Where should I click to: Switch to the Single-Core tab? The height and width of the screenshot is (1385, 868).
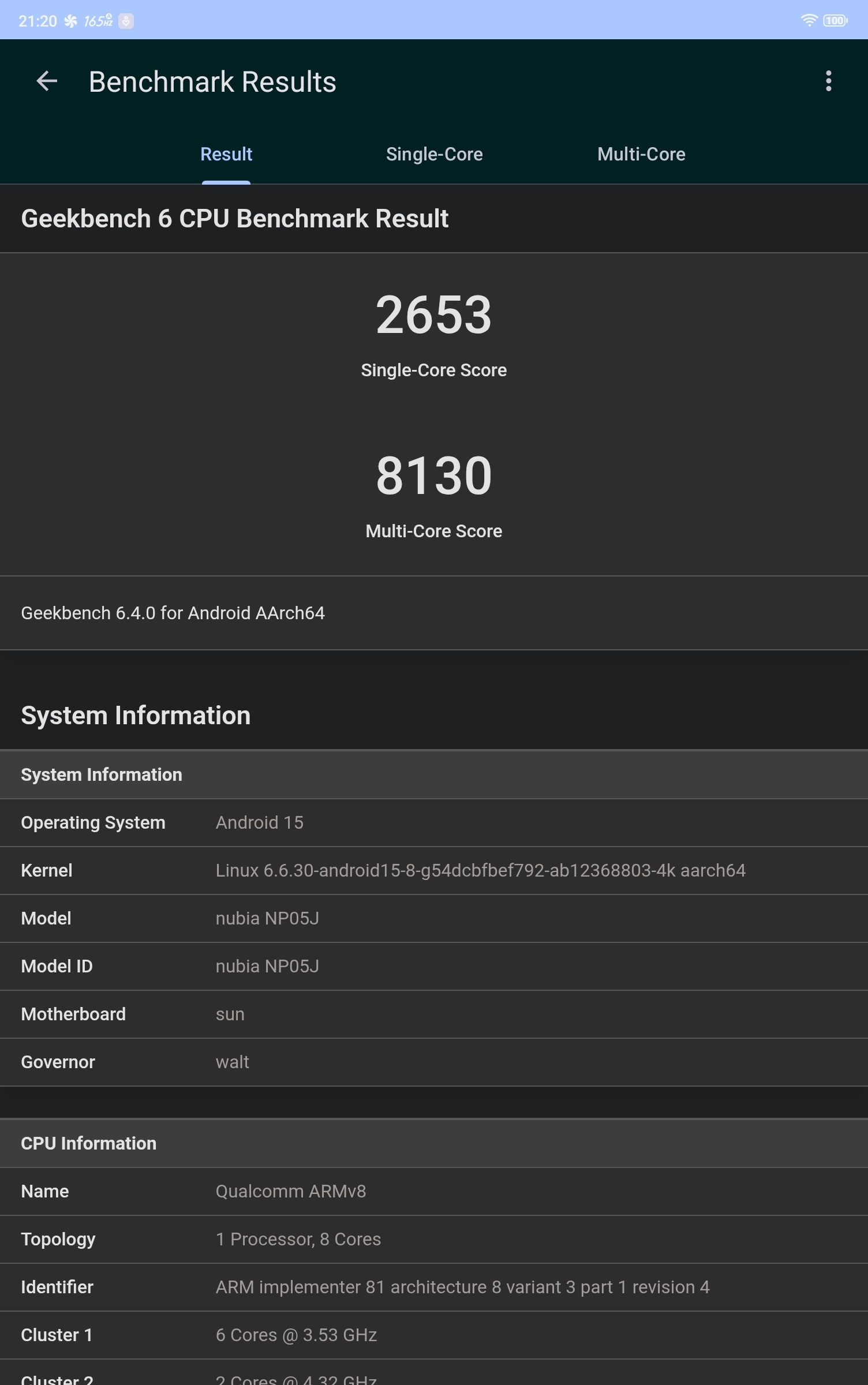click(434, 154)
